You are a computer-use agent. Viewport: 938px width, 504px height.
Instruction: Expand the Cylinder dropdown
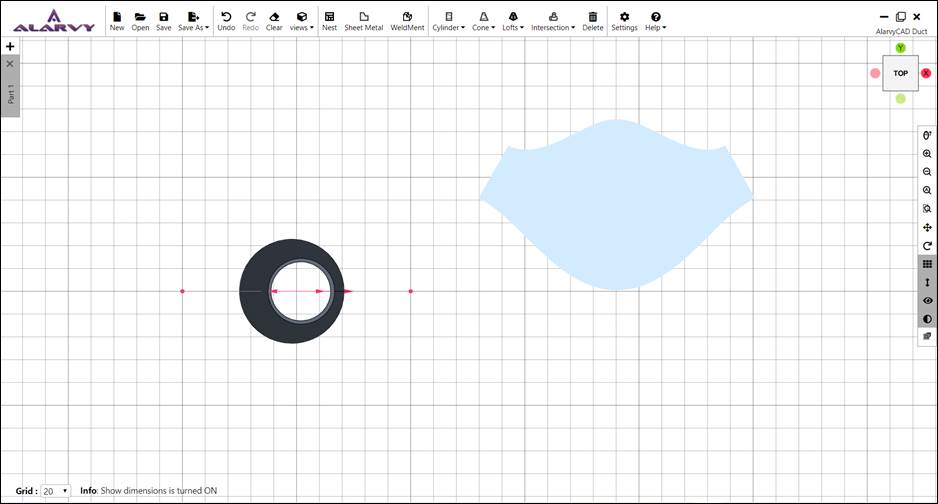[x=449, y=21]
